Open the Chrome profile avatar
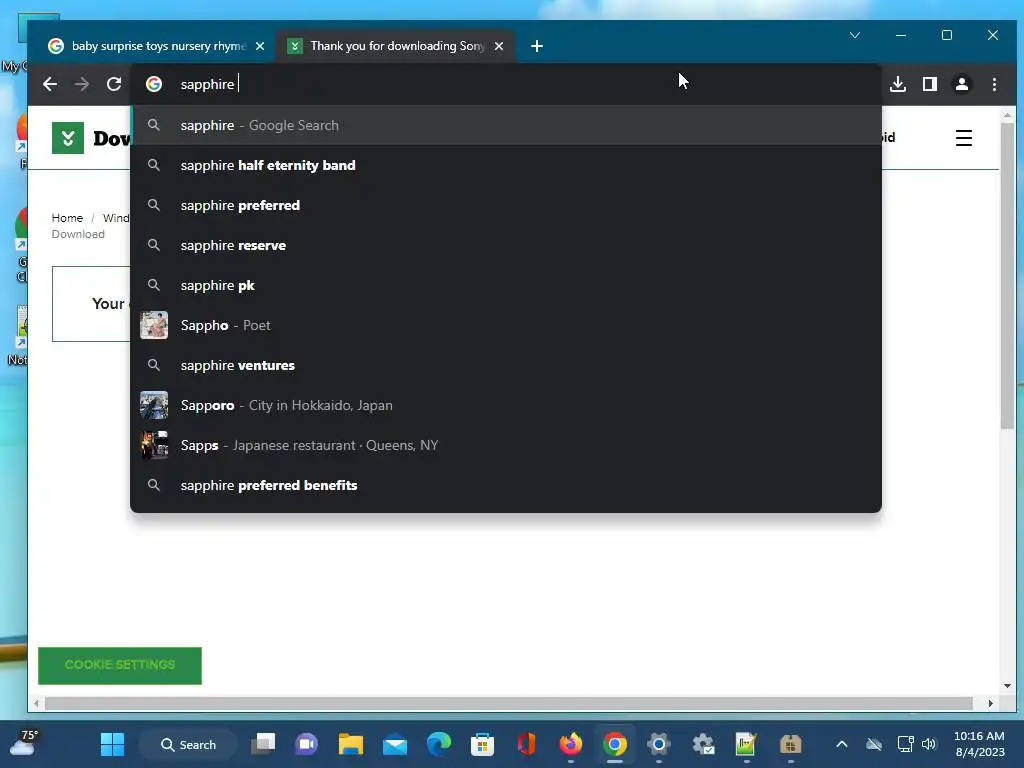Screen dimensions: 1024x768 [x=962, y=84]
